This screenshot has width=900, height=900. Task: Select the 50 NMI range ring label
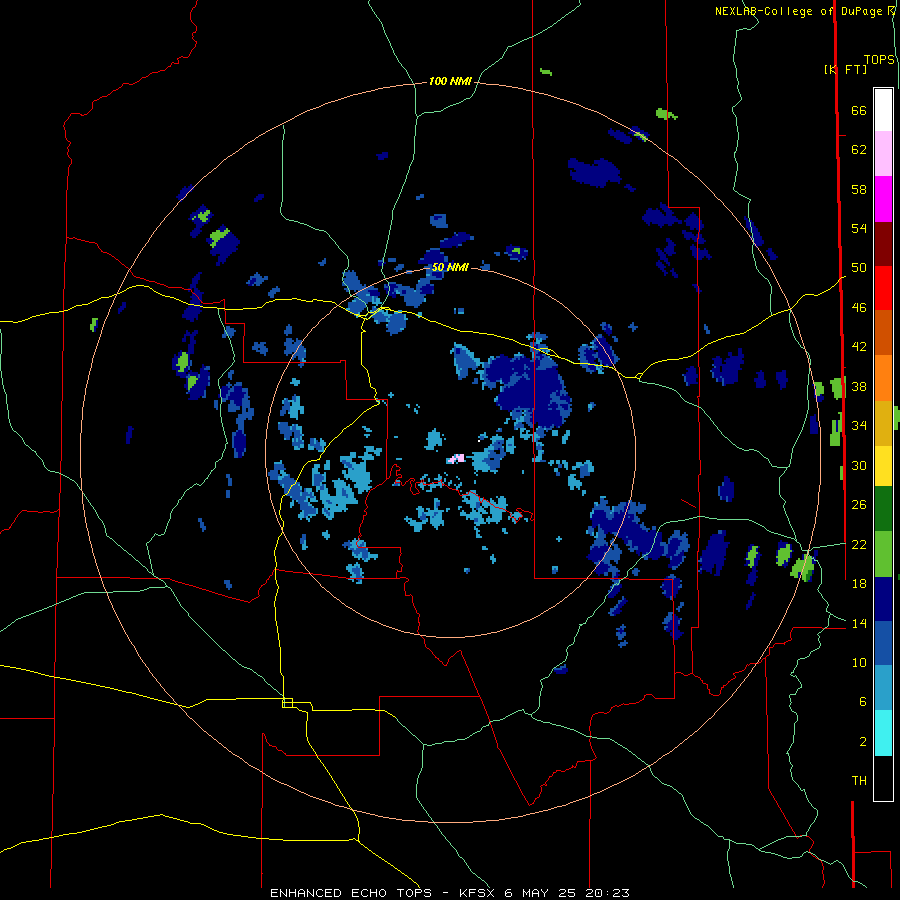pyautogui.click(x=450, y=267)
